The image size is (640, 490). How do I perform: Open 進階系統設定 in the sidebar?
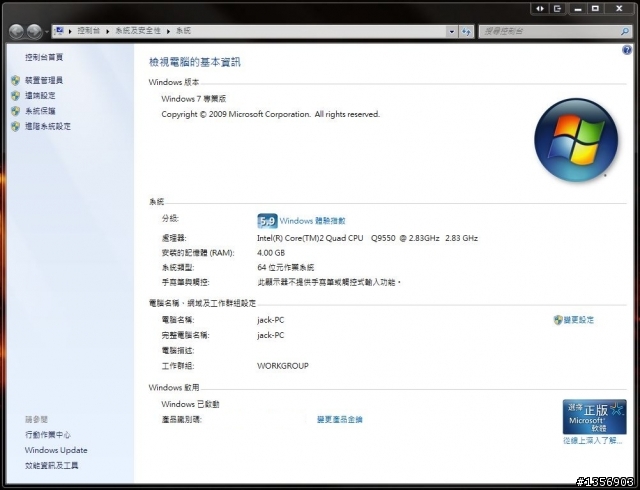coord(48,126)
